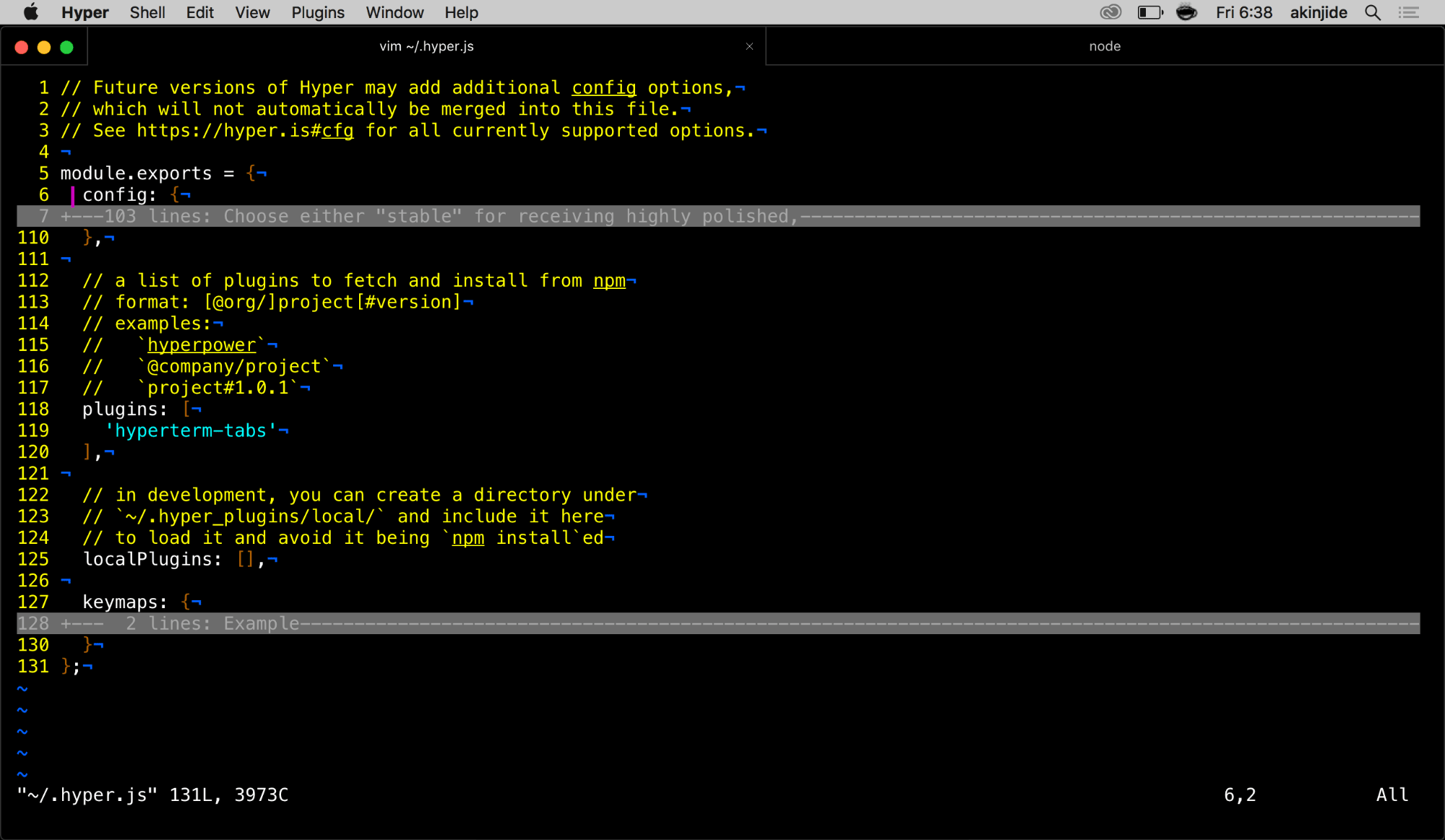Click the localPlugins line in editor
This screenshot has width=1445, height=840.
point(152,559)
